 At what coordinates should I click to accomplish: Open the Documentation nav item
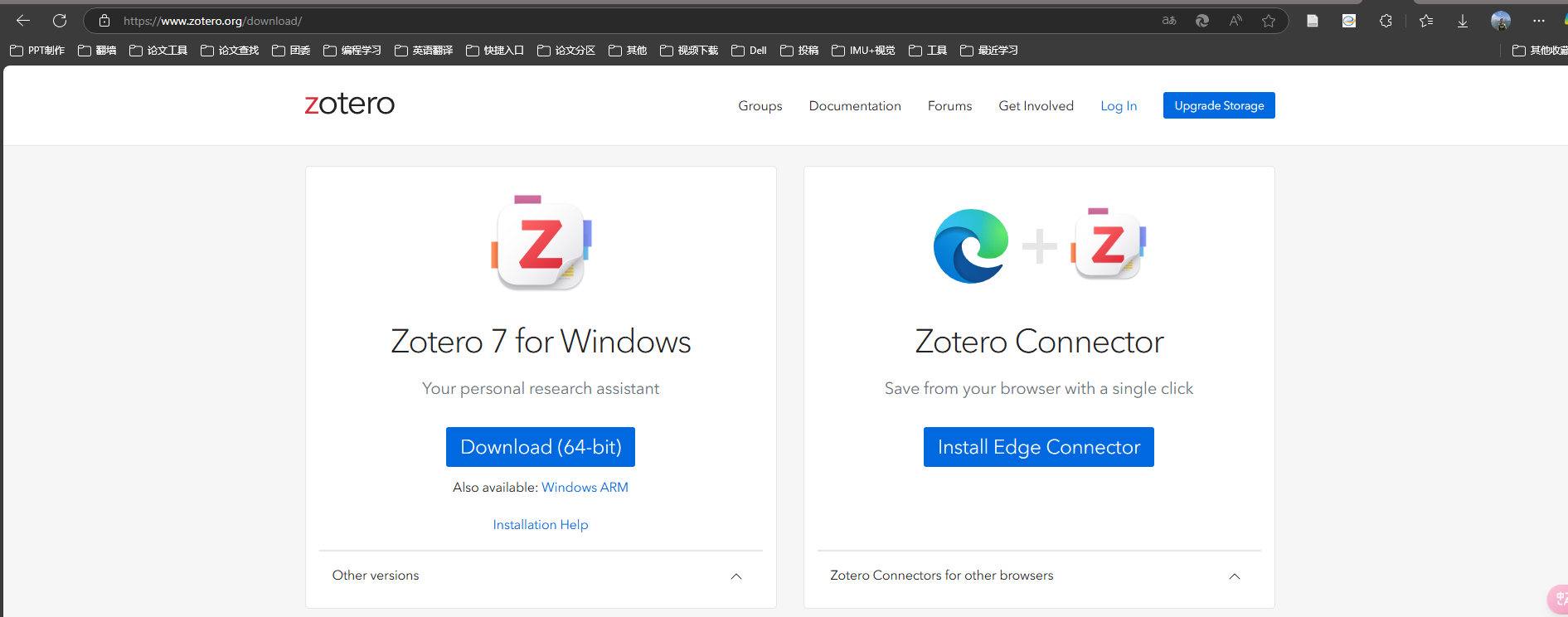[x=855, y=106]
